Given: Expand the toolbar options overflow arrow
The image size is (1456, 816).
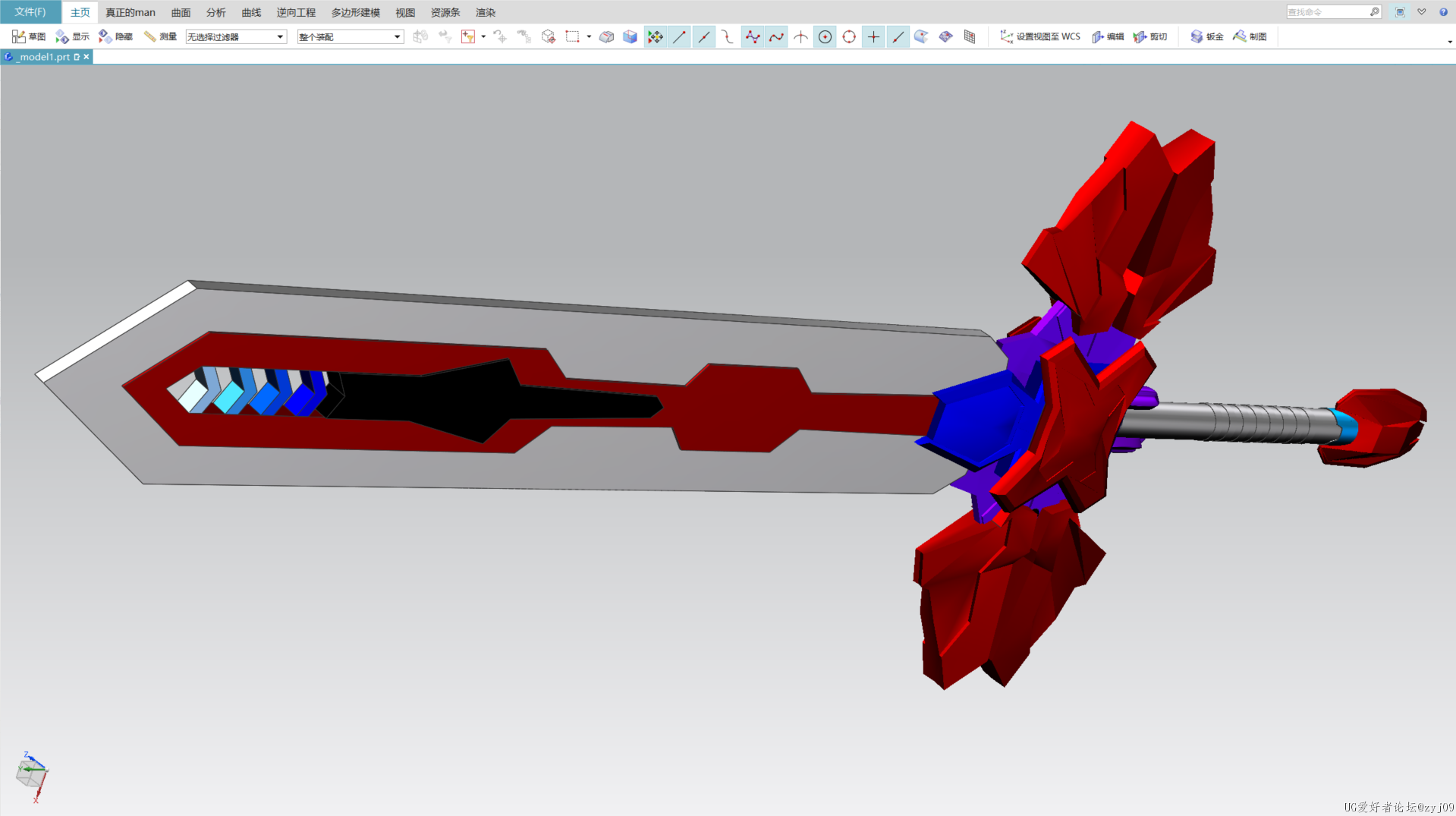Looking at the screenshot, I should pyautogui.click(x=1450, y=42).
